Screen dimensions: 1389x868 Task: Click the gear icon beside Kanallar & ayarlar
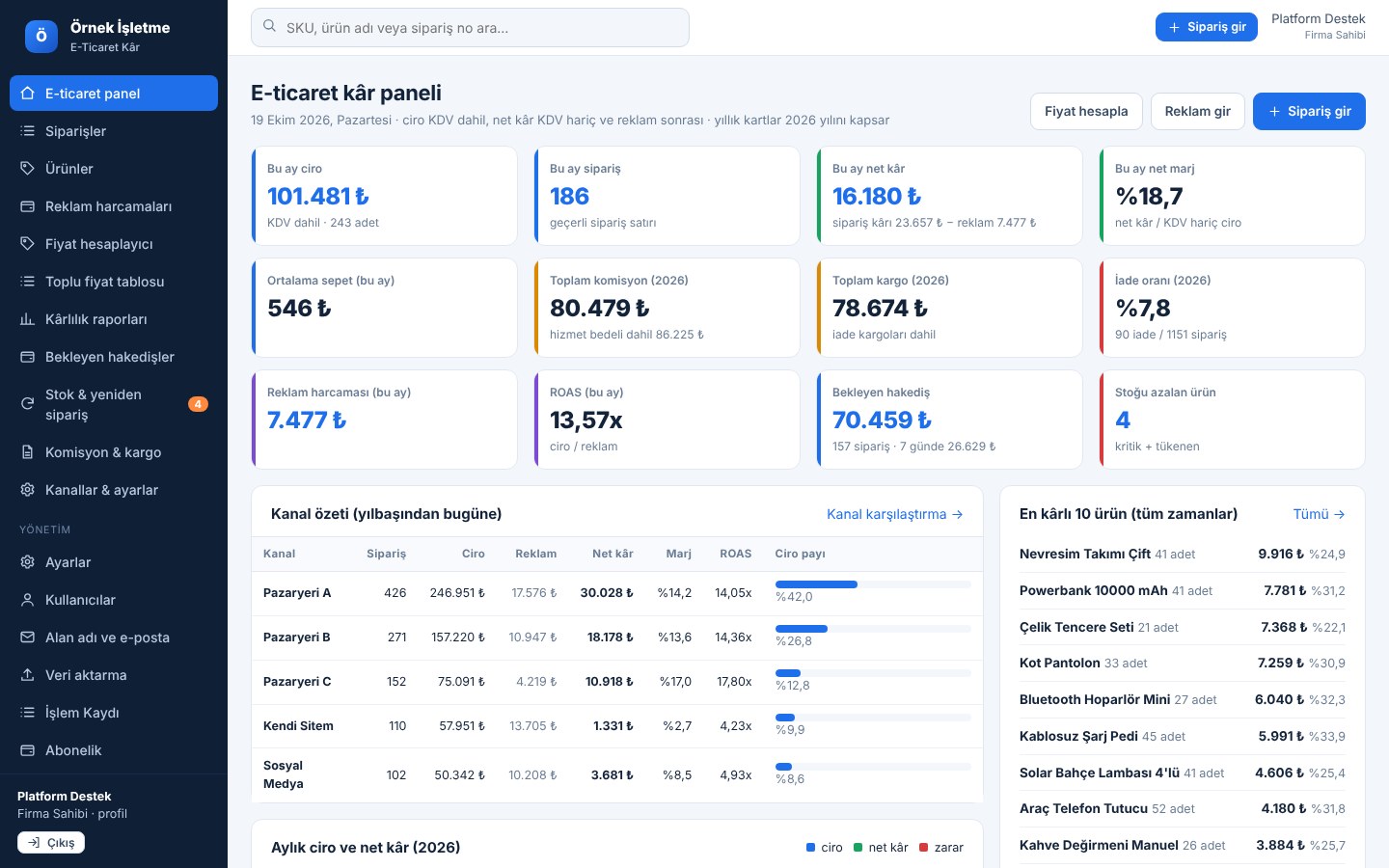tap(27, 490)
